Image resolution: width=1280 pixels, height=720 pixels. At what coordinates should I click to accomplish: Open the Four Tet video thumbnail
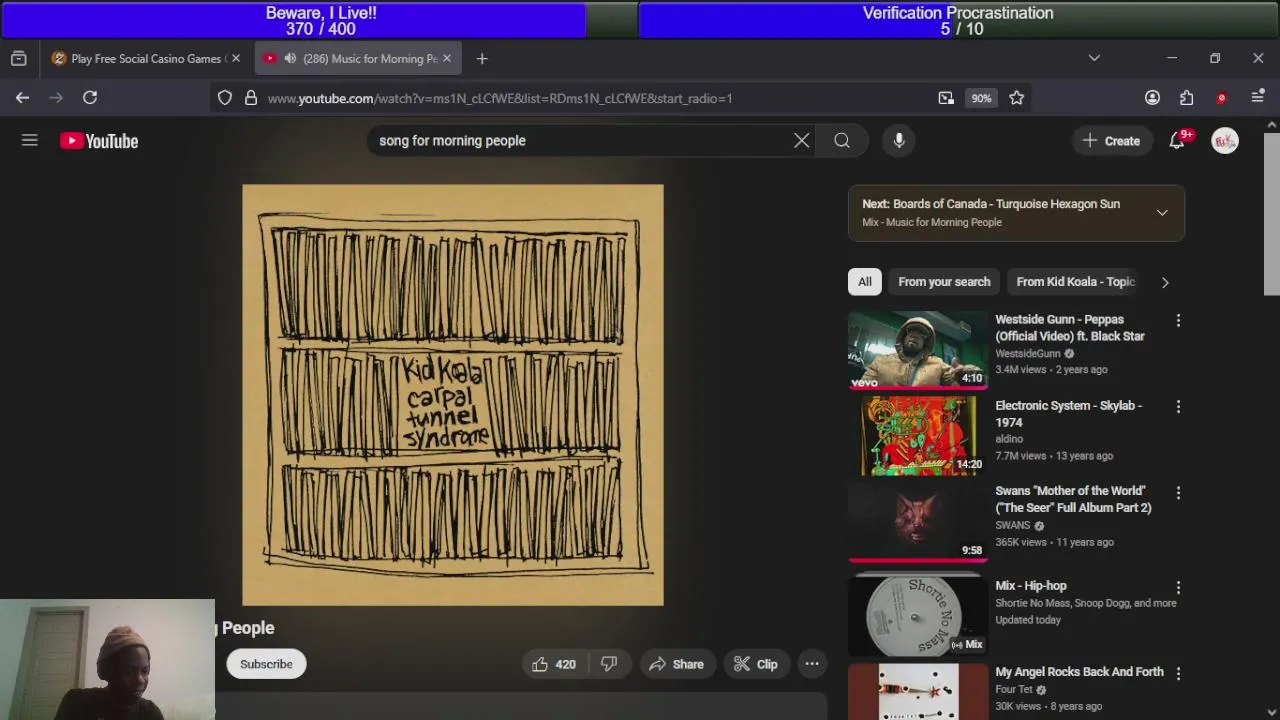[x=918, y=692]
